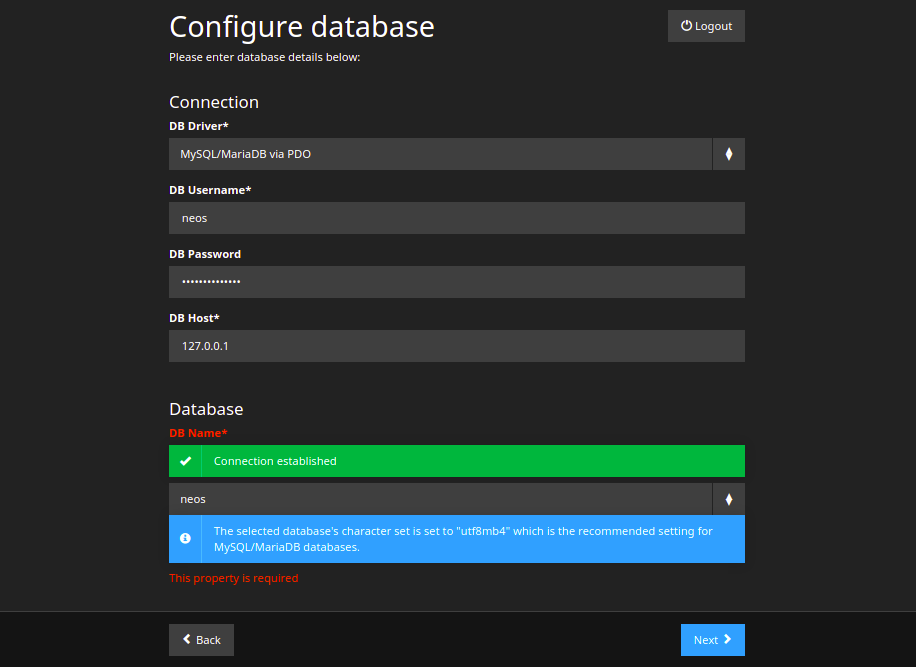Go back using the Back button

coord(201,639)
